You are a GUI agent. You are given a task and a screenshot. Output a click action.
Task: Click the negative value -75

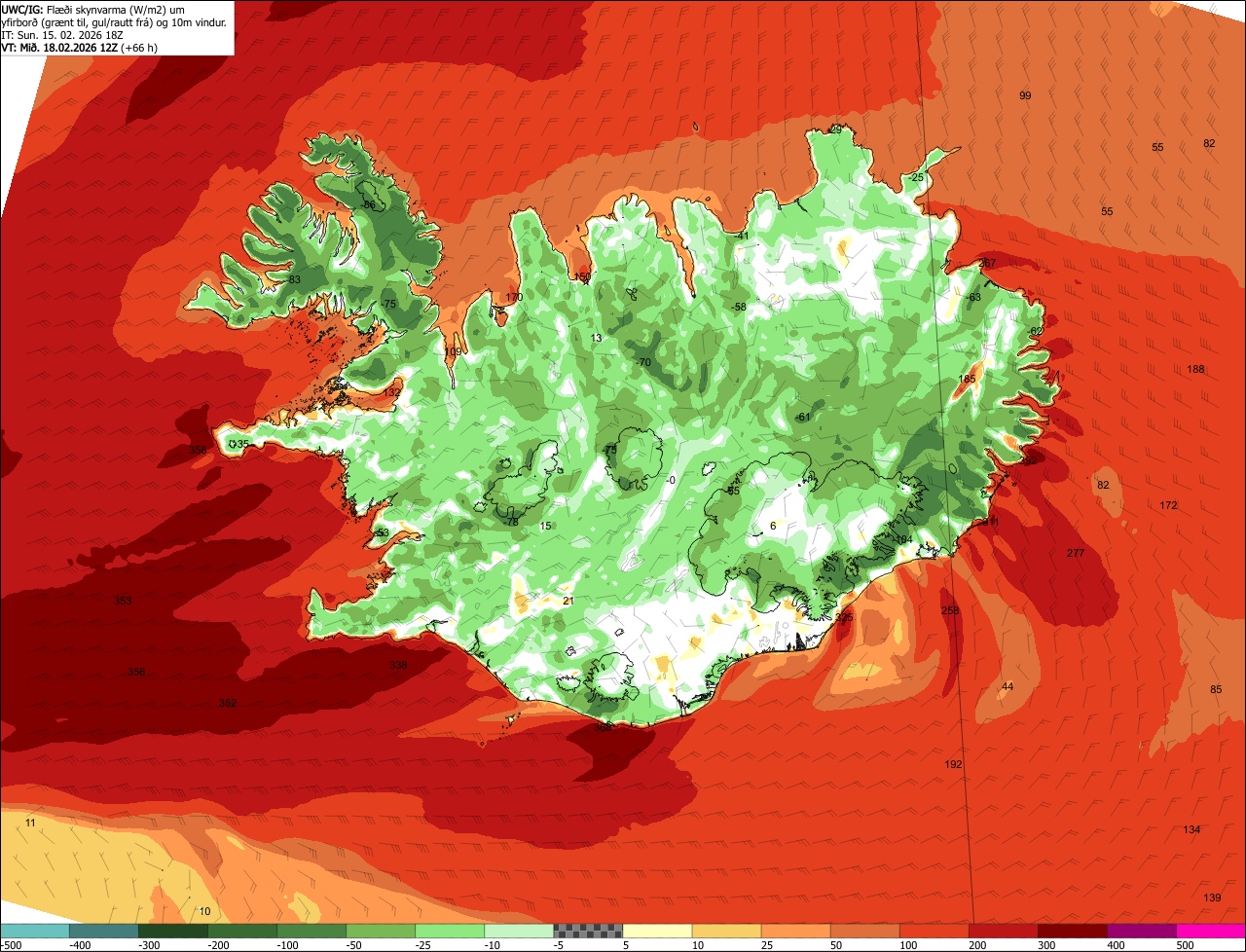[x=388, y=305]
